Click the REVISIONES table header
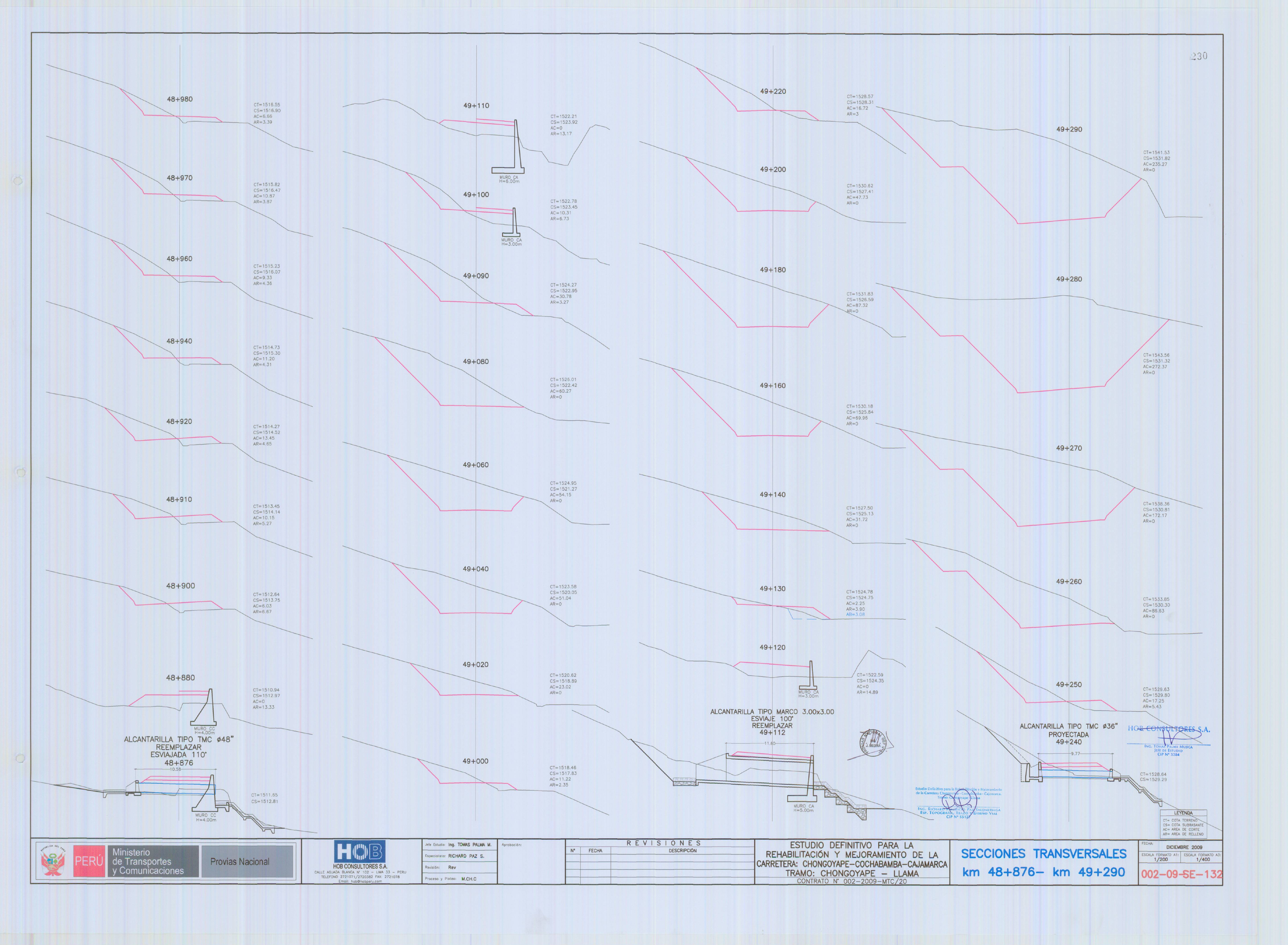1288x945 pixels. [663, 843]
